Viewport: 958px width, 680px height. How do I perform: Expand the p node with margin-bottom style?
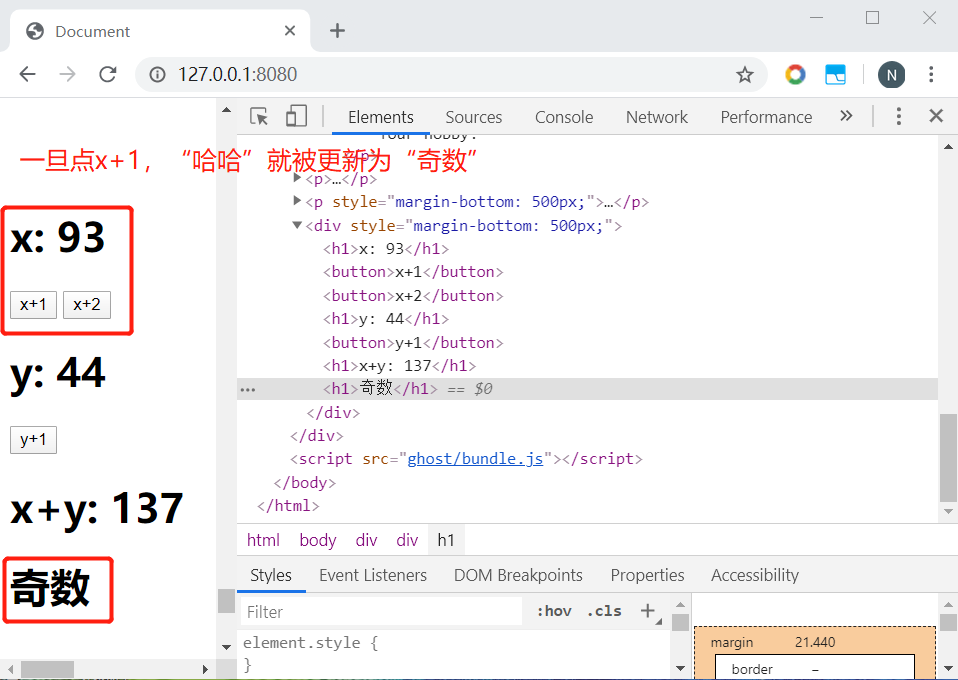(298, 202)
